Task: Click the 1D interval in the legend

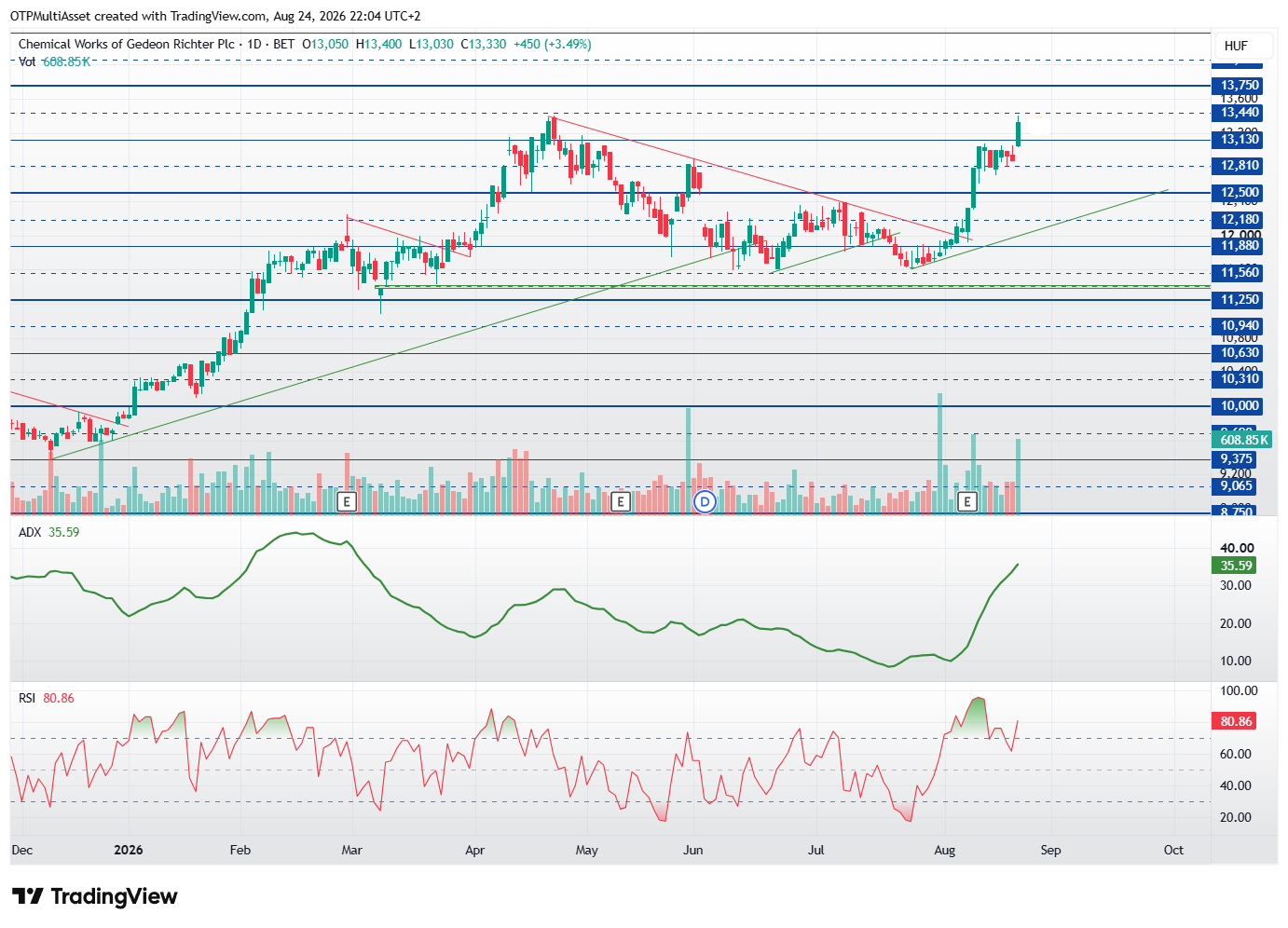Action: point(254,44)
